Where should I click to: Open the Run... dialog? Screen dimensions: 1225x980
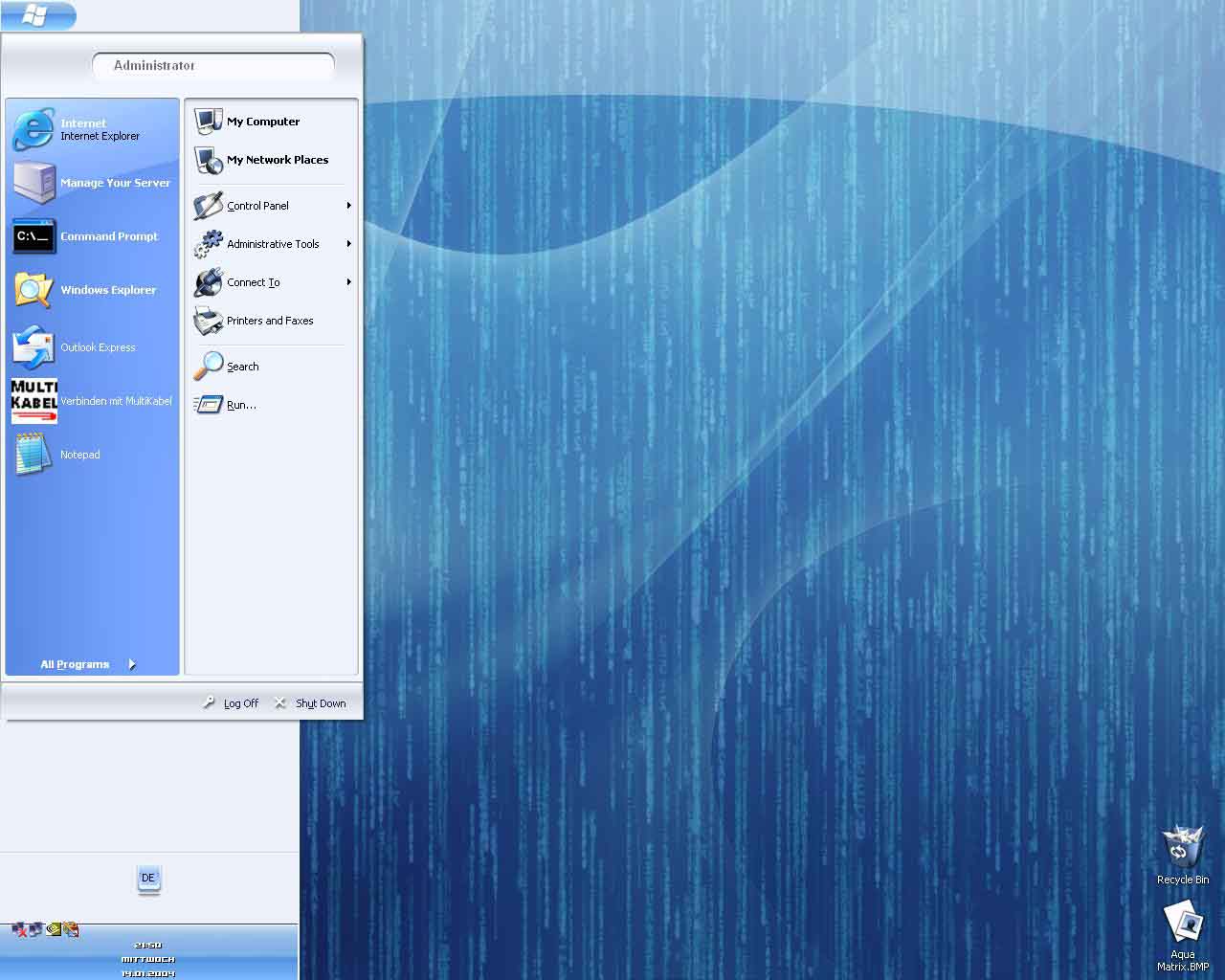pos(272,405)
